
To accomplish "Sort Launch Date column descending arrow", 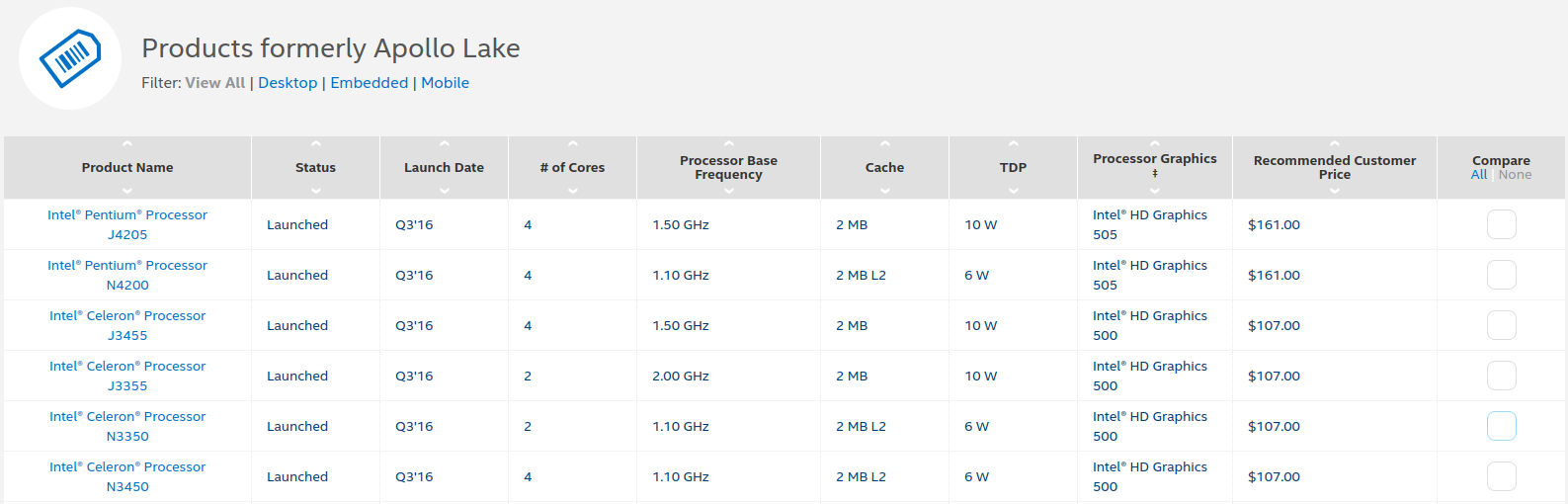I will pos(444,191).
